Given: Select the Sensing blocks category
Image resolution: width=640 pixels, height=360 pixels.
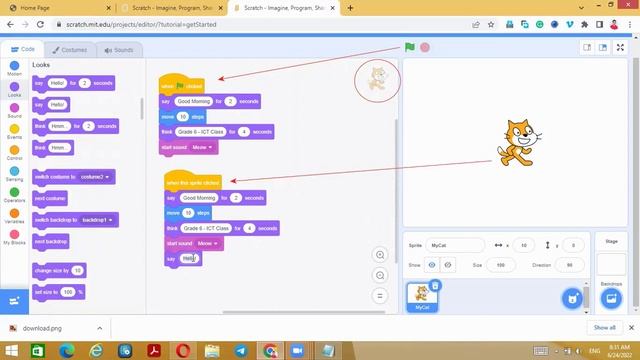Looking at the screenshot, I should [x=14, y=174].
